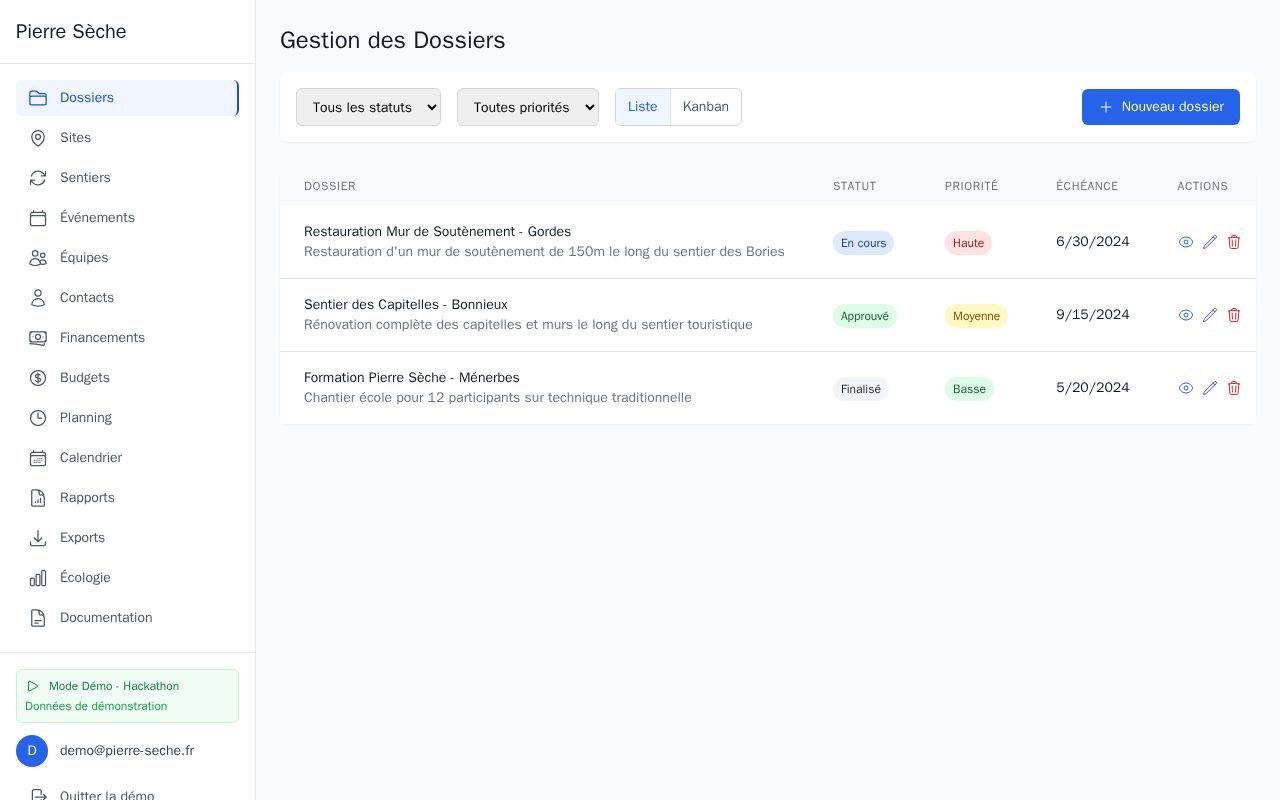
Task: View the Restauration Mur de Soutènement dossier
Action: point(1186,242)
